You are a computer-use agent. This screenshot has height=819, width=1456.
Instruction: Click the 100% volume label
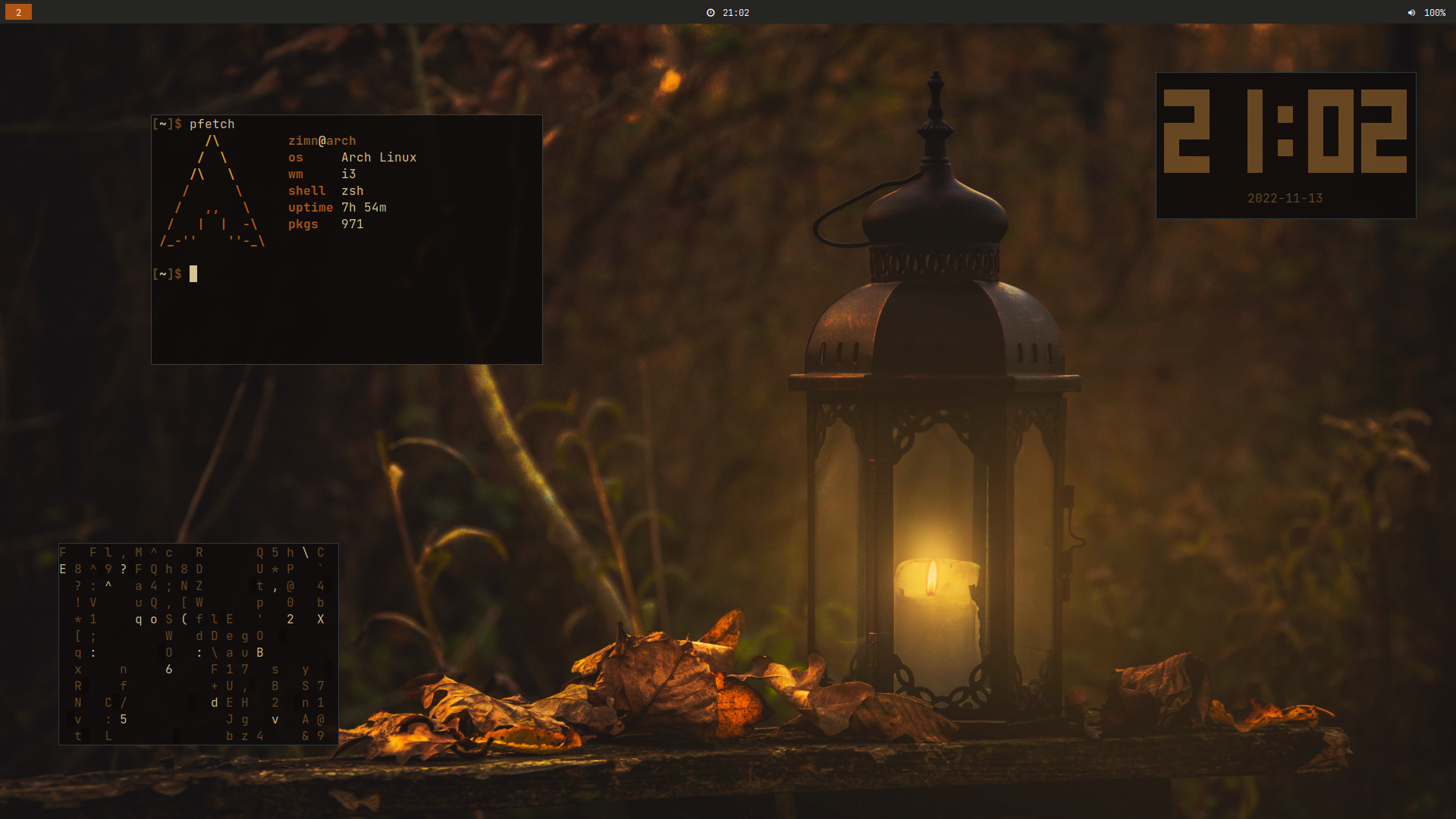click(x=1434, y=13)
